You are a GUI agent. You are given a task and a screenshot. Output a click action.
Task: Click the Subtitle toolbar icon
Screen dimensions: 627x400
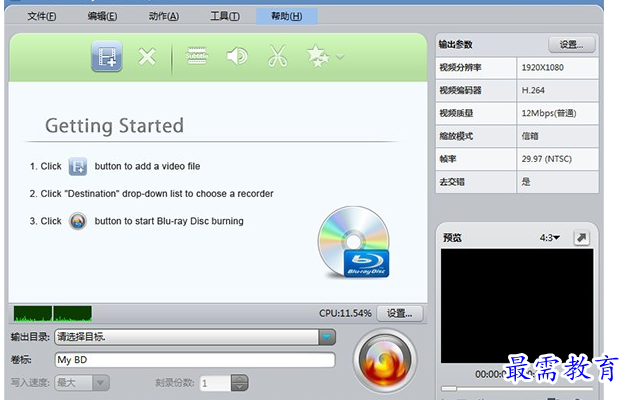[x=197, y=56]
